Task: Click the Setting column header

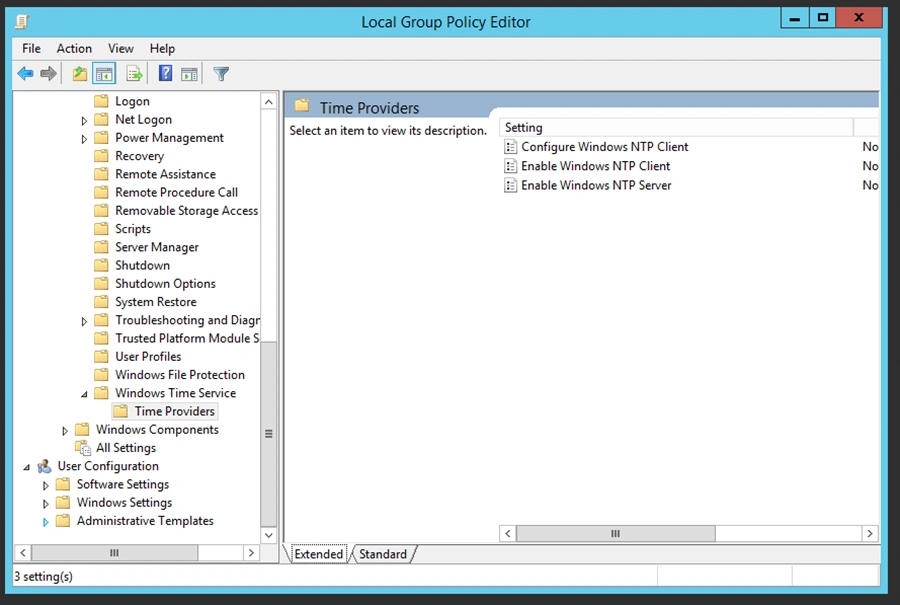Action: [x=676, y=127]
